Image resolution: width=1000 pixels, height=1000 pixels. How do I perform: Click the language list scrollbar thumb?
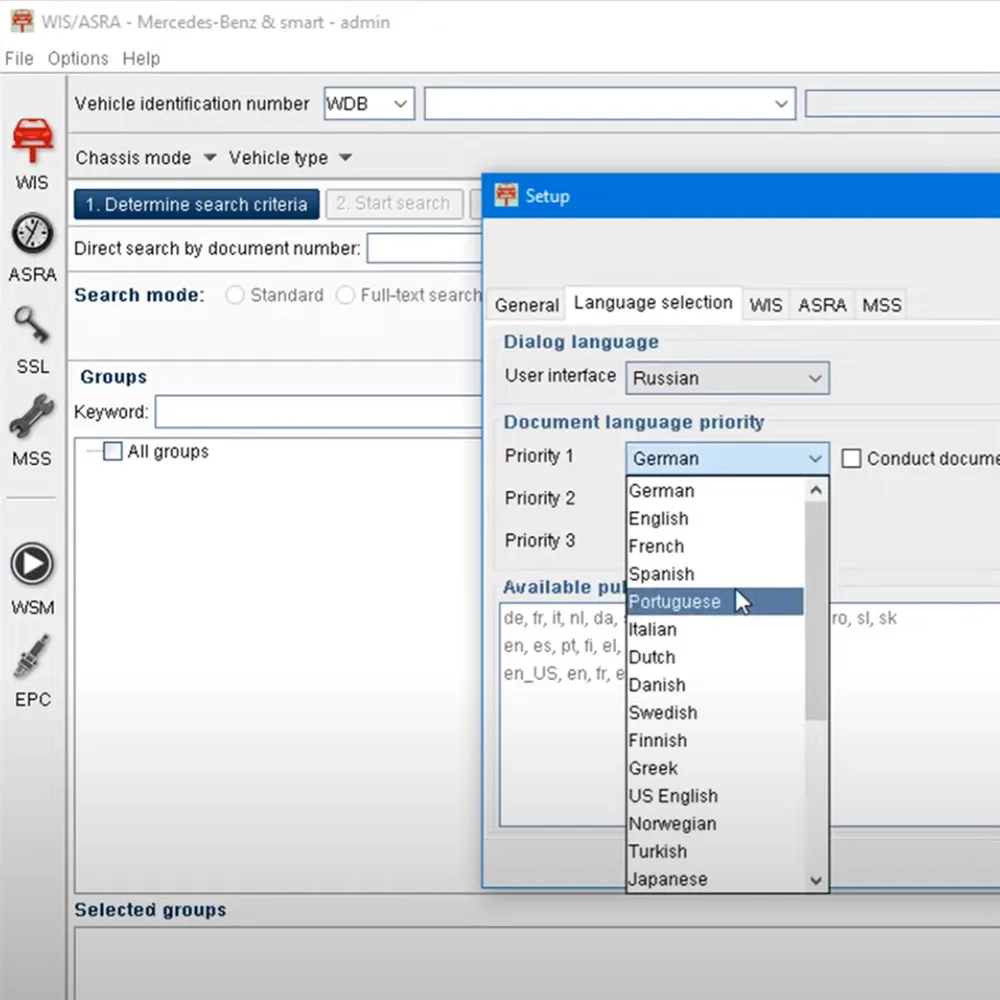(815, 611)
